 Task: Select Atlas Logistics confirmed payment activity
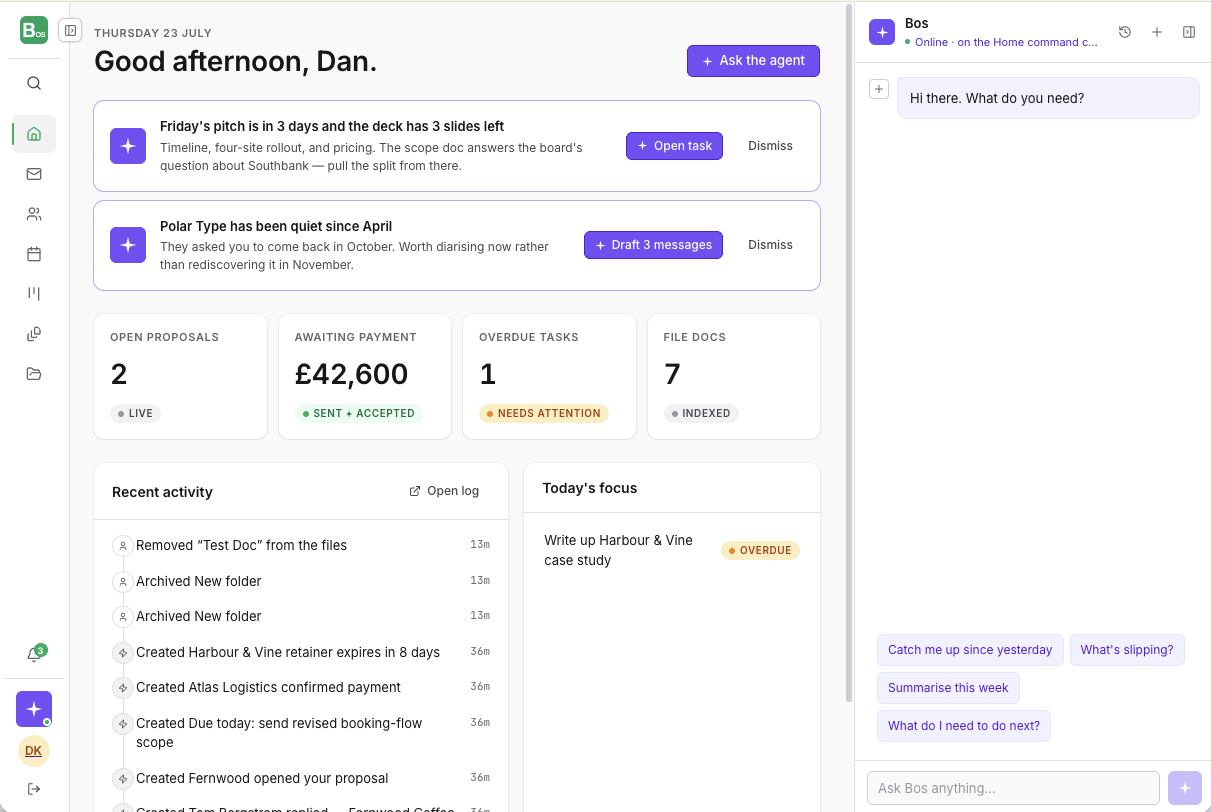tap(301, 687)
